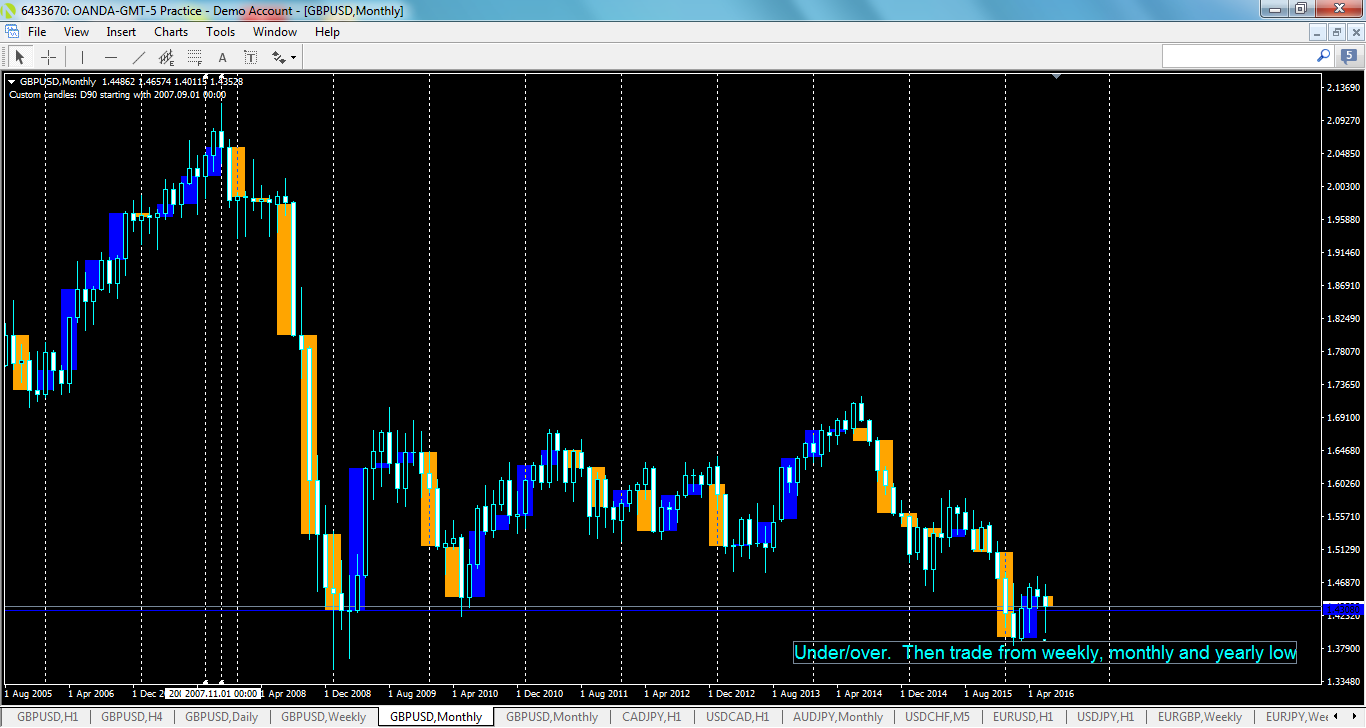Switch to the CADJPY,H1 chart tab
The height and width of the screenshot is (728, 1366).
[651, 716]
